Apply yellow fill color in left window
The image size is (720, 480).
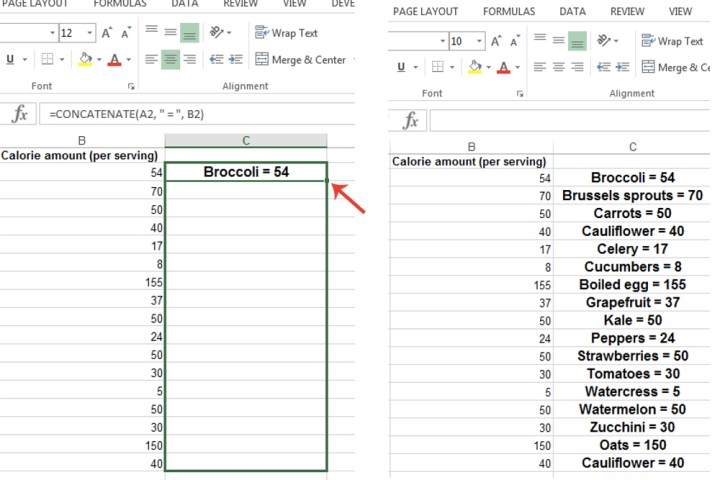pos(85,59)
